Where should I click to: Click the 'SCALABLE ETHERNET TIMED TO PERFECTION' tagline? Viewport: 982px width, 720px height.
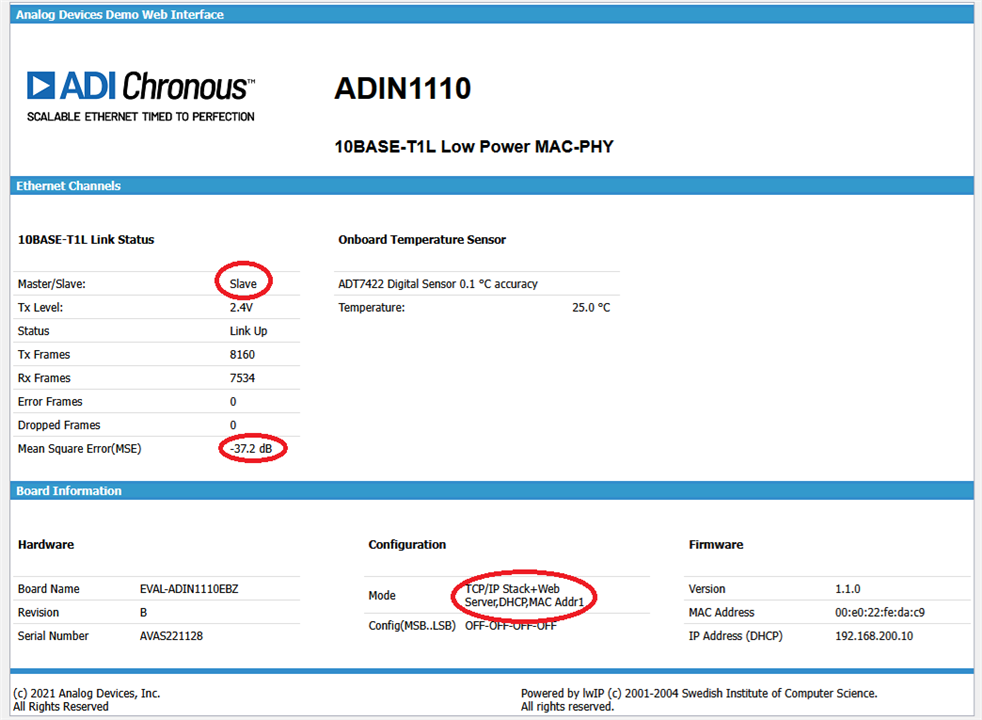(141, 116)
